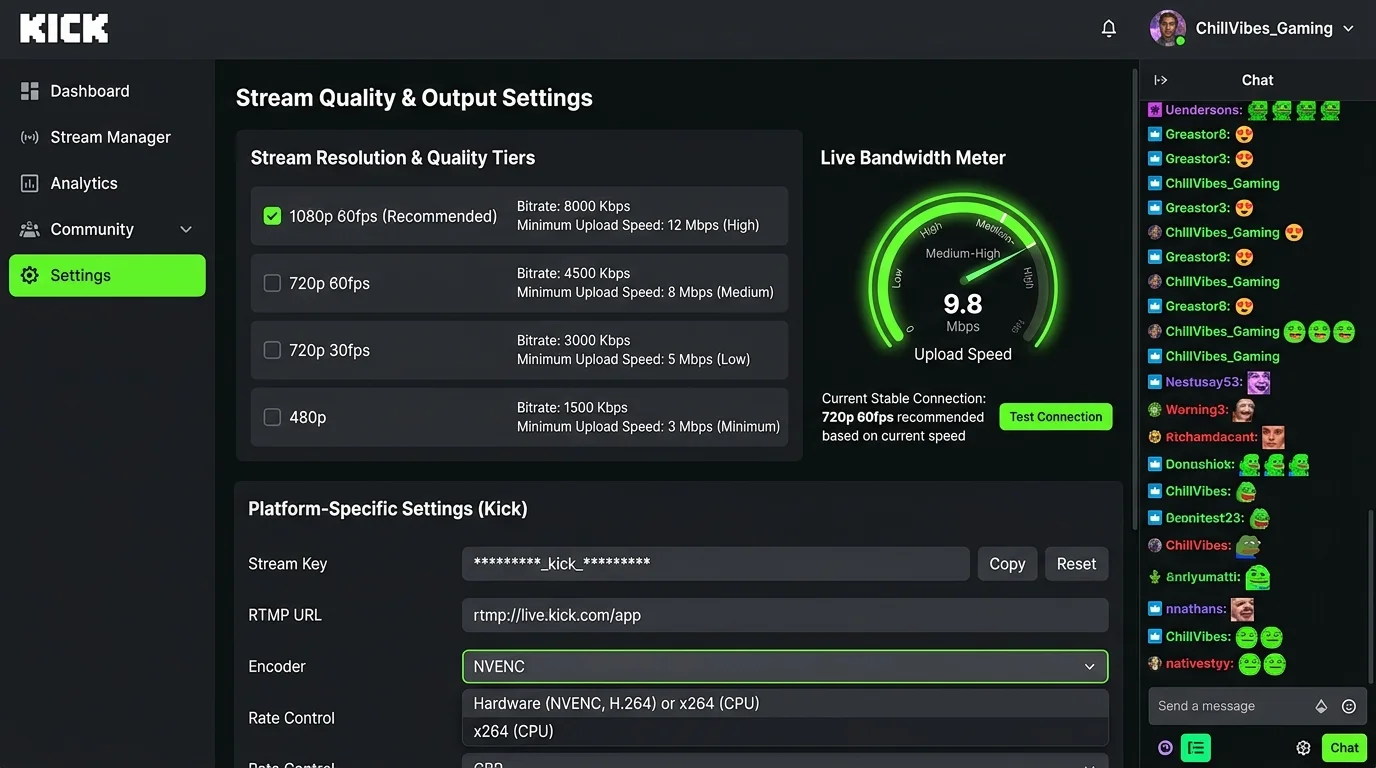Click the Community people icon
The width and height of the screenshot is (1376, 768).
29,229
